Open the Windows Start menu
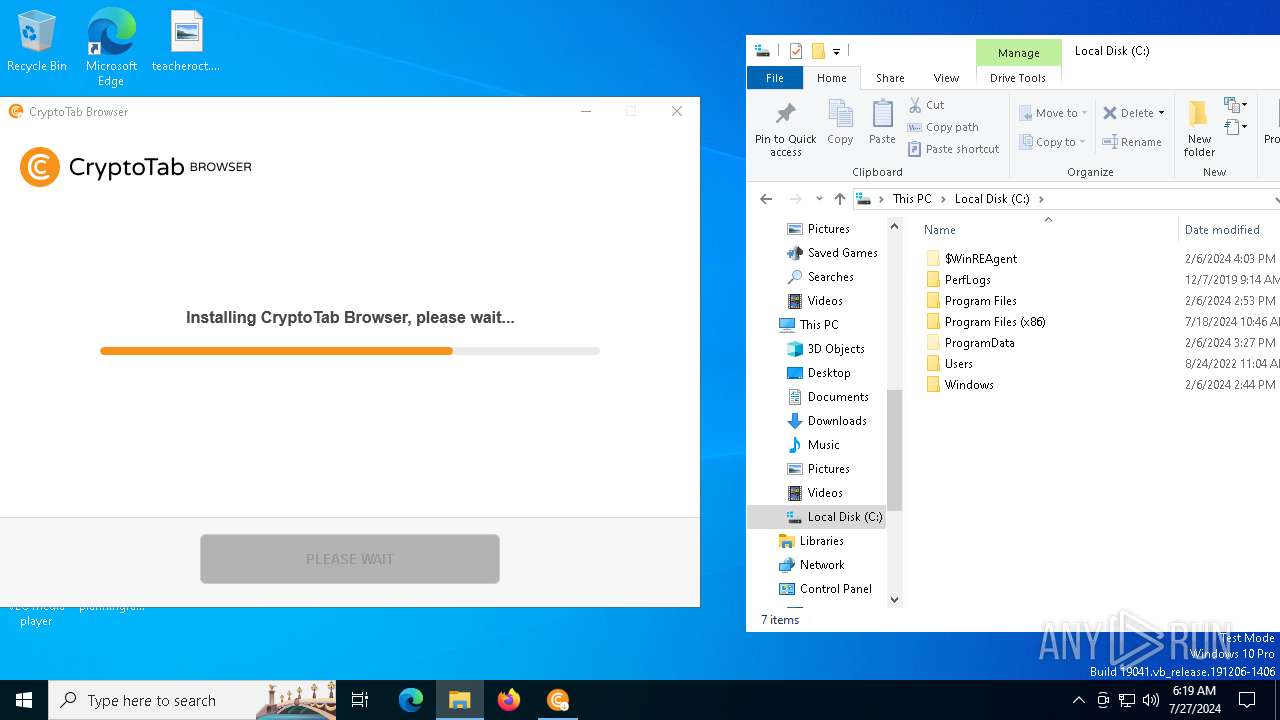Screen dimensions: 1280x720 pos(24,700)
